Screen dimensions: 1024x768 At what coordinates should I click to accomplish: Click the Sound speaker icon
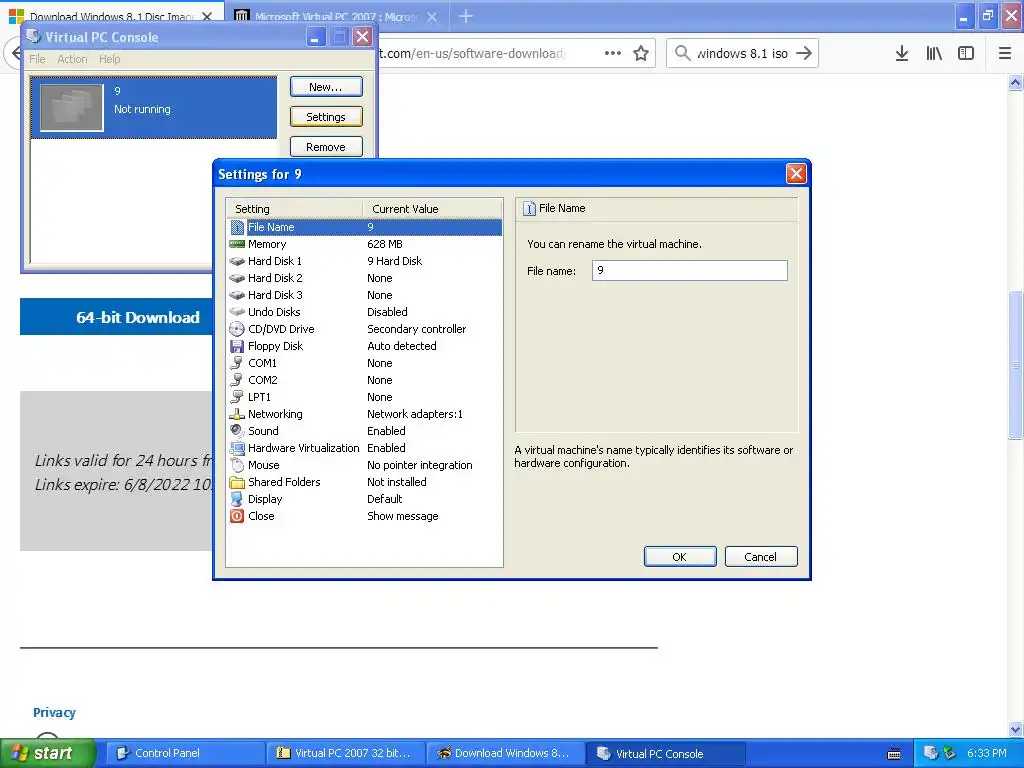coord(237,431)
